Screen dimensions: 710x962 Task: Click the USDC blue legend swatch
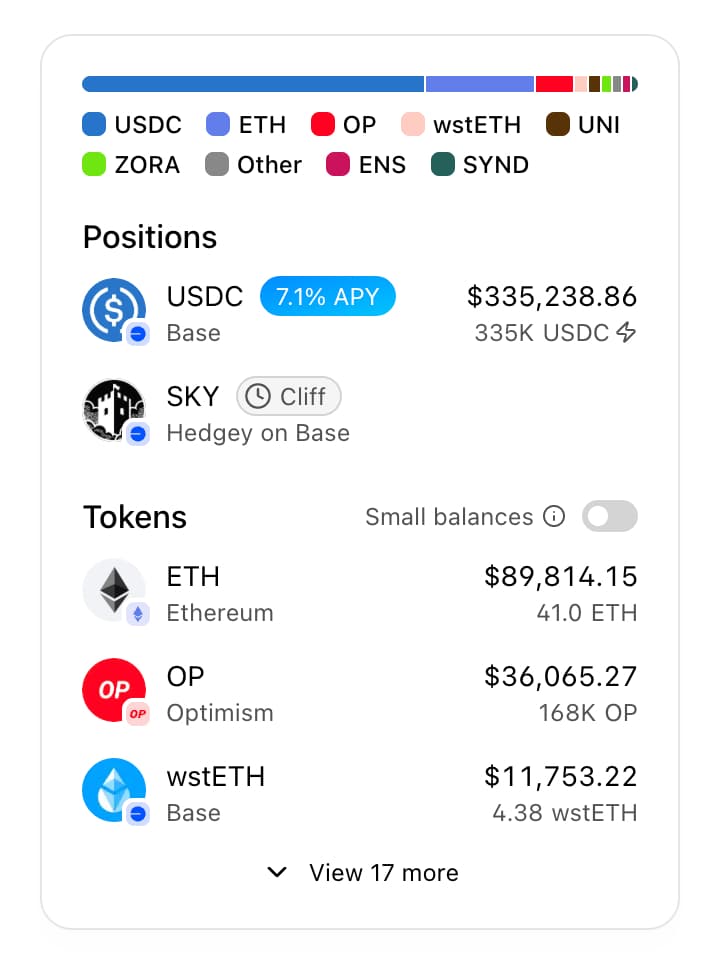tap(94, 125)
